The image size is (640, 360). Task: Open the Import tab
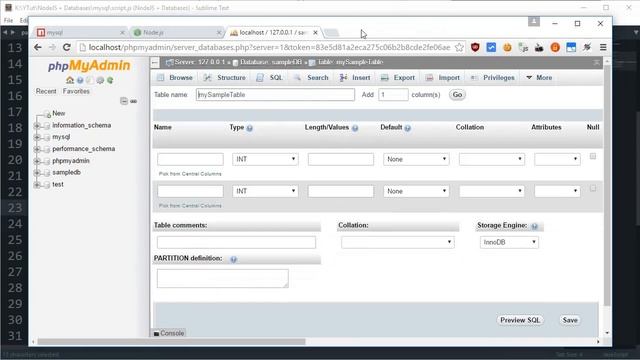(442, 78)
